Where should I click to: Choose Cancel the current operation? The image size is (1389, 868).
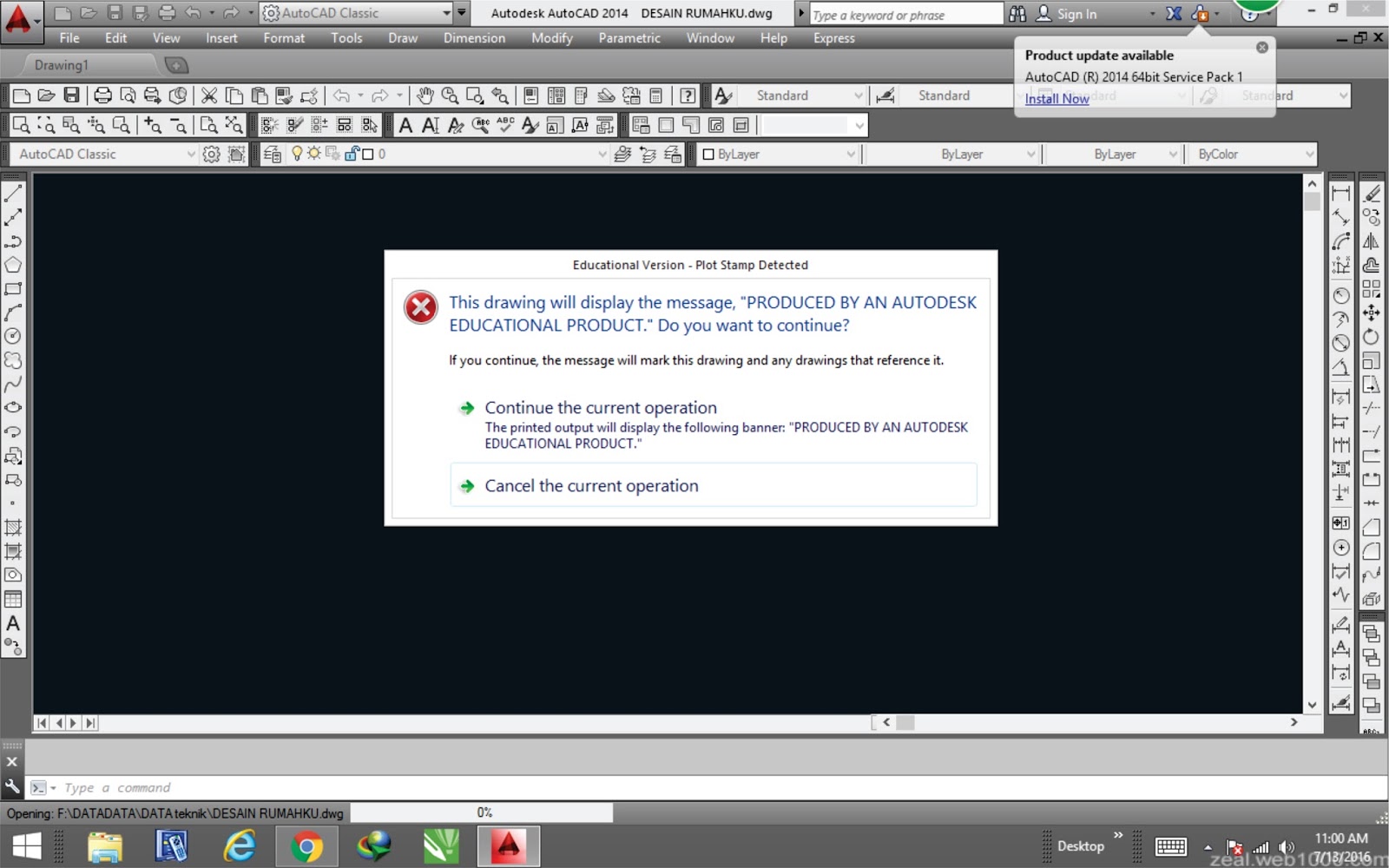pos(714,485)
